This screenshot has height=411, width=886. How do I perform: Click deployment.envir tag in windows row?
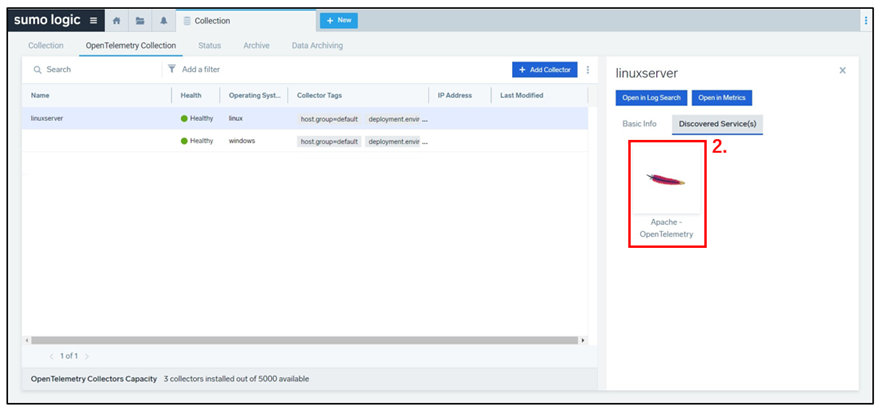click(394, 141)
